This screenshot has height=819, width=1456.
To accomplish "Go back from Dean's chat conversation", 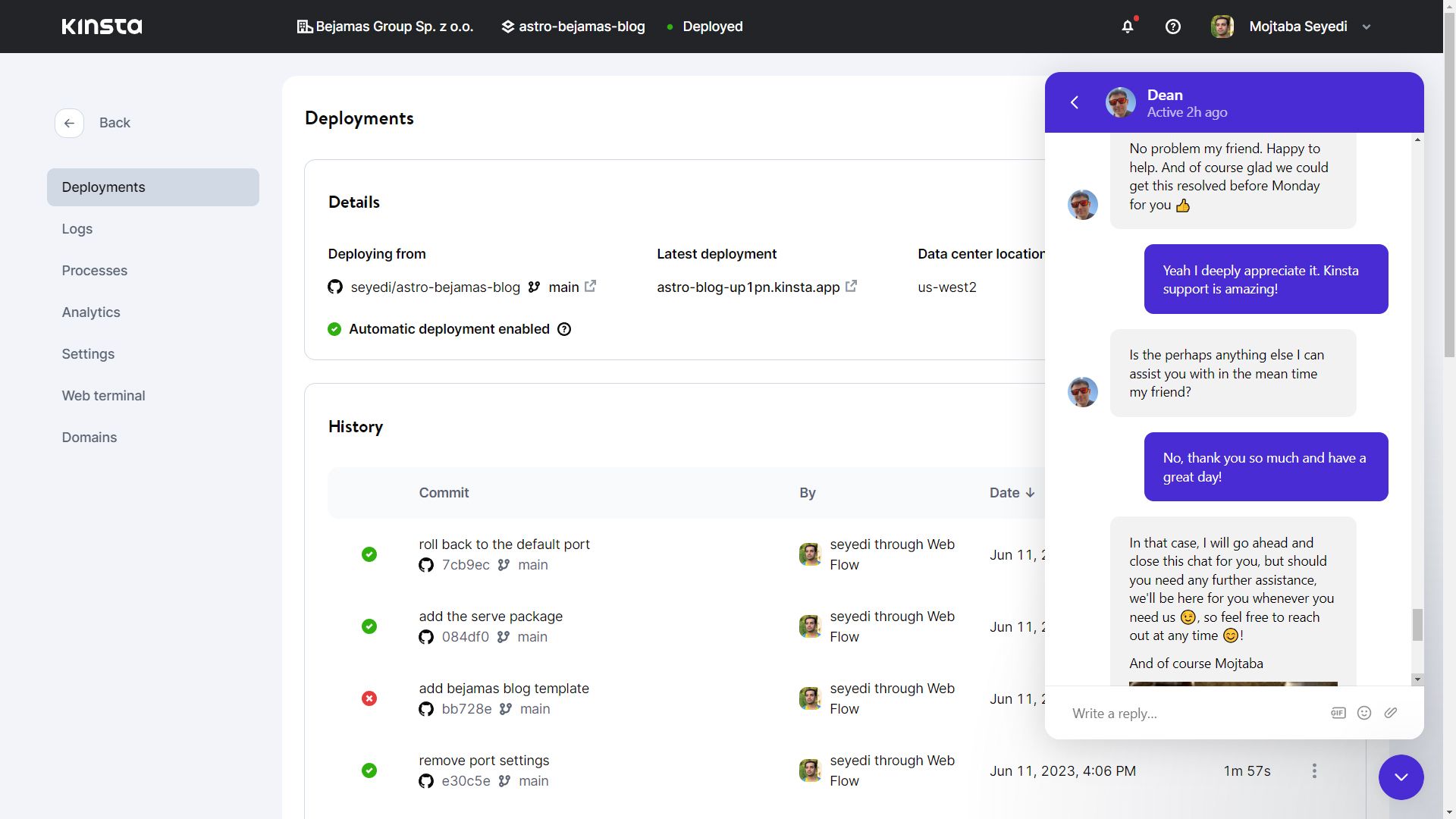I will 1075,102.
